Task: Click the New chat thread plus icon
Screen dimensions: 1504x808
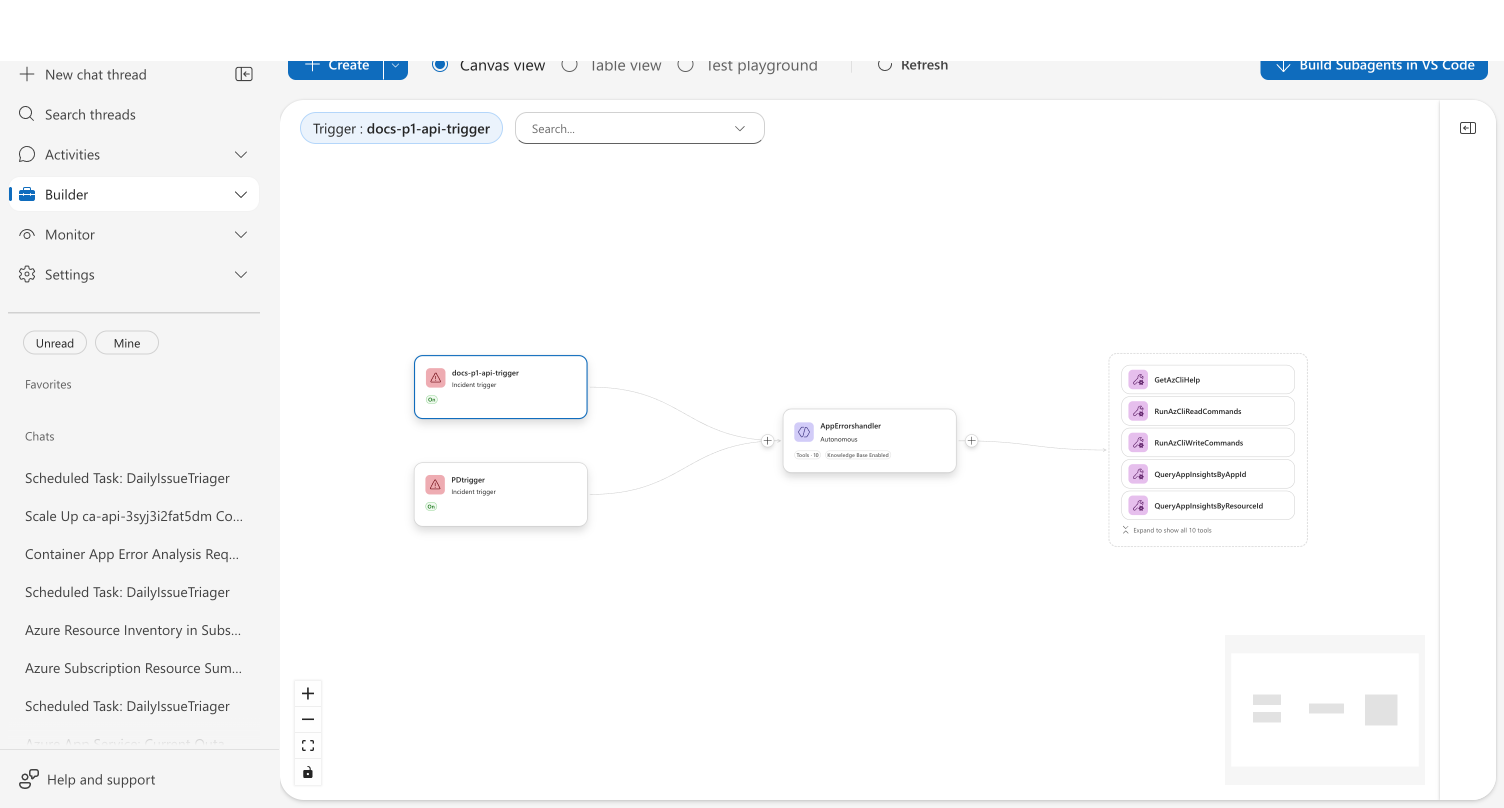Action: [x=27, y=74]
